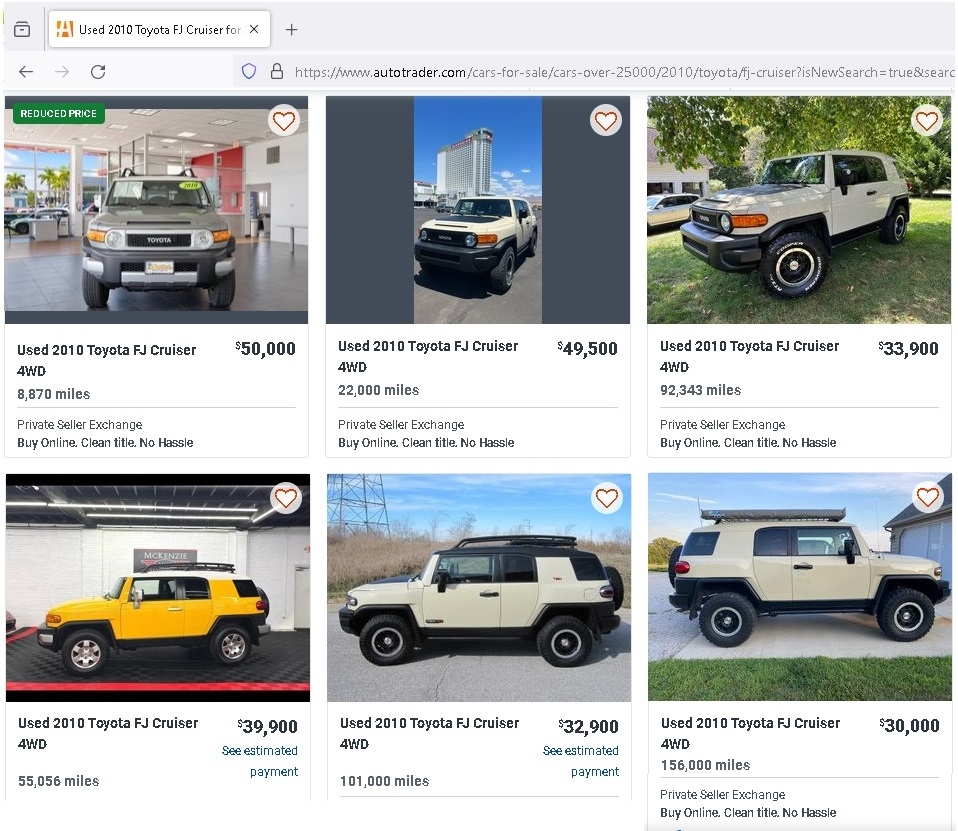
Task: Heart the $30,000 FJ Cruiser listing
Action: 927,497
